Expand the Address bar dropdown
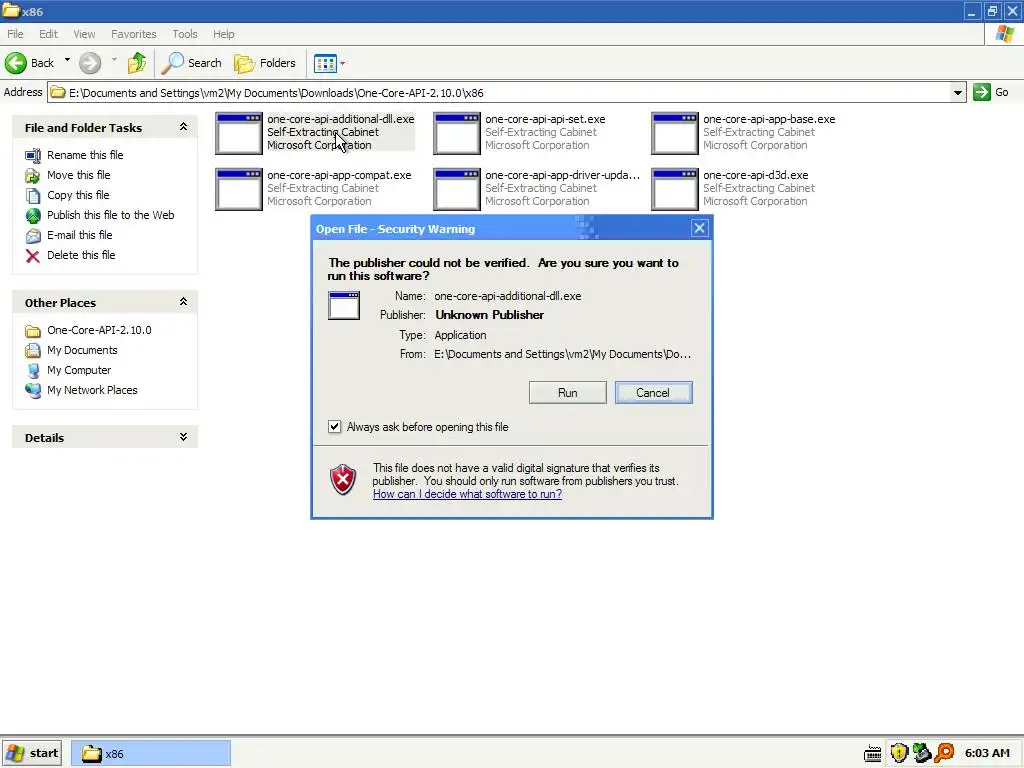Image resolution: width=1024 pixels, height=768 pixels. (x=957, y=93)
